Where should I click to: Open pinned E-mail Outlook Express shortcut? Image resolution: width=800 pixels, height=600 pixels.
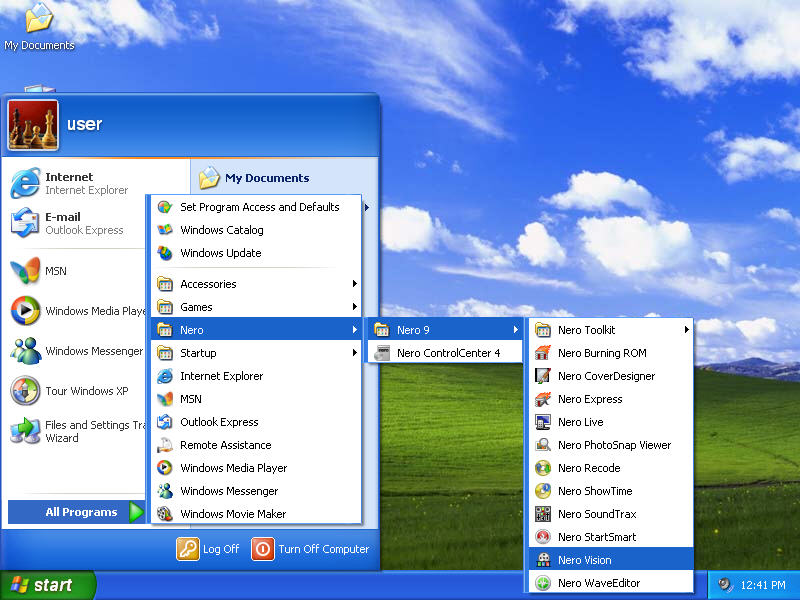coord(77,223)
